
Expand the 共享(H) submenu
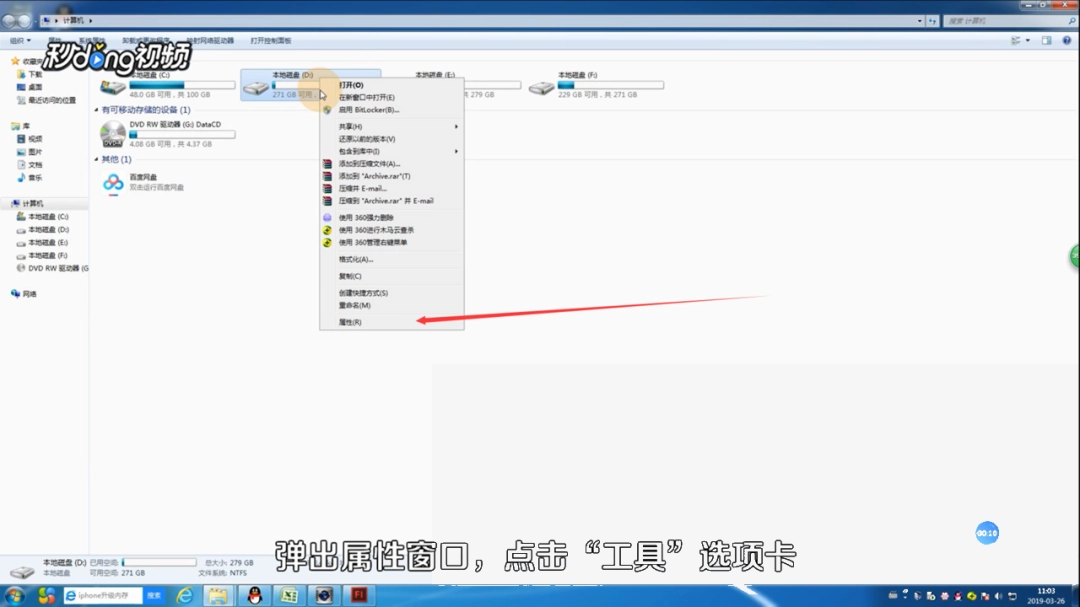[x=391, y=127]
